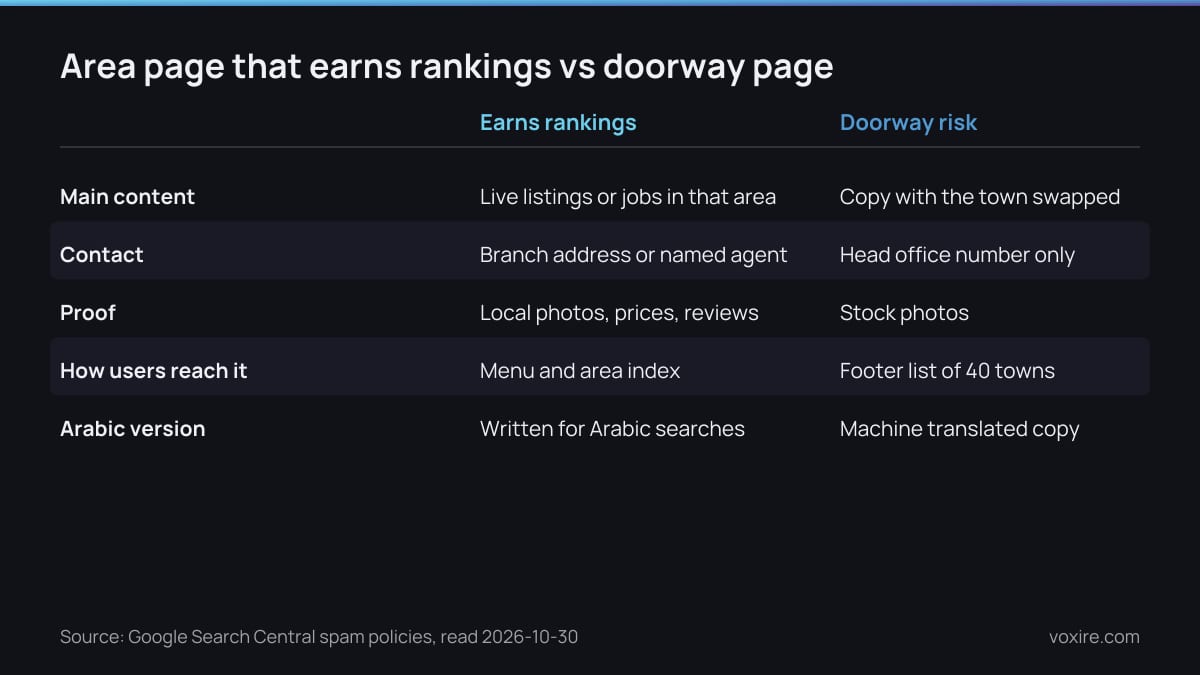Image resolution: width=1200 pixels, height=675 pixels.
Task: Select the cell 'Footer list of 40 towns'
Action: (947, 371)
